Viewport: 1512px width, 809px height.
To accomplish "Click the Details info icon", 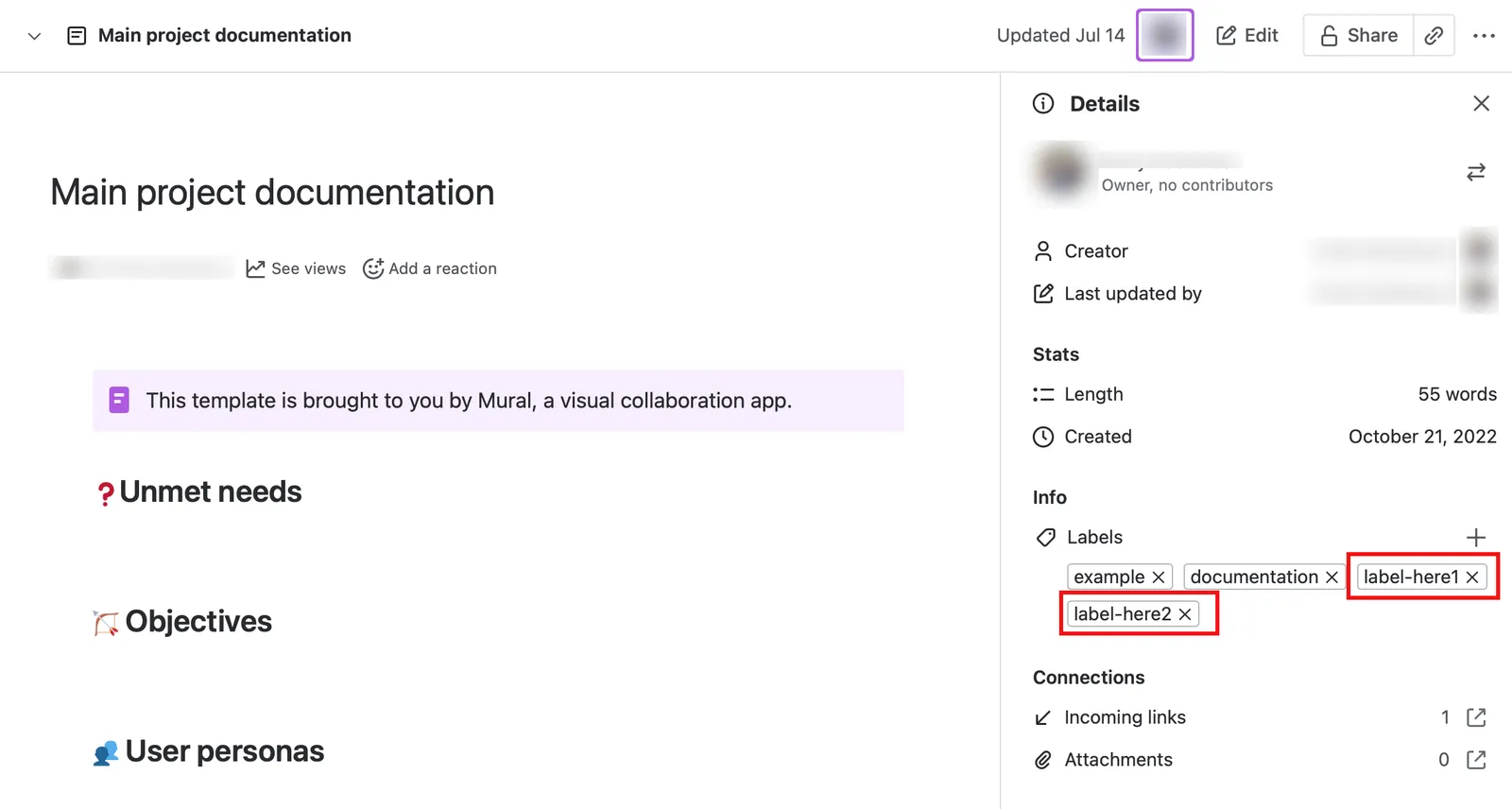I will point(1043,103).
